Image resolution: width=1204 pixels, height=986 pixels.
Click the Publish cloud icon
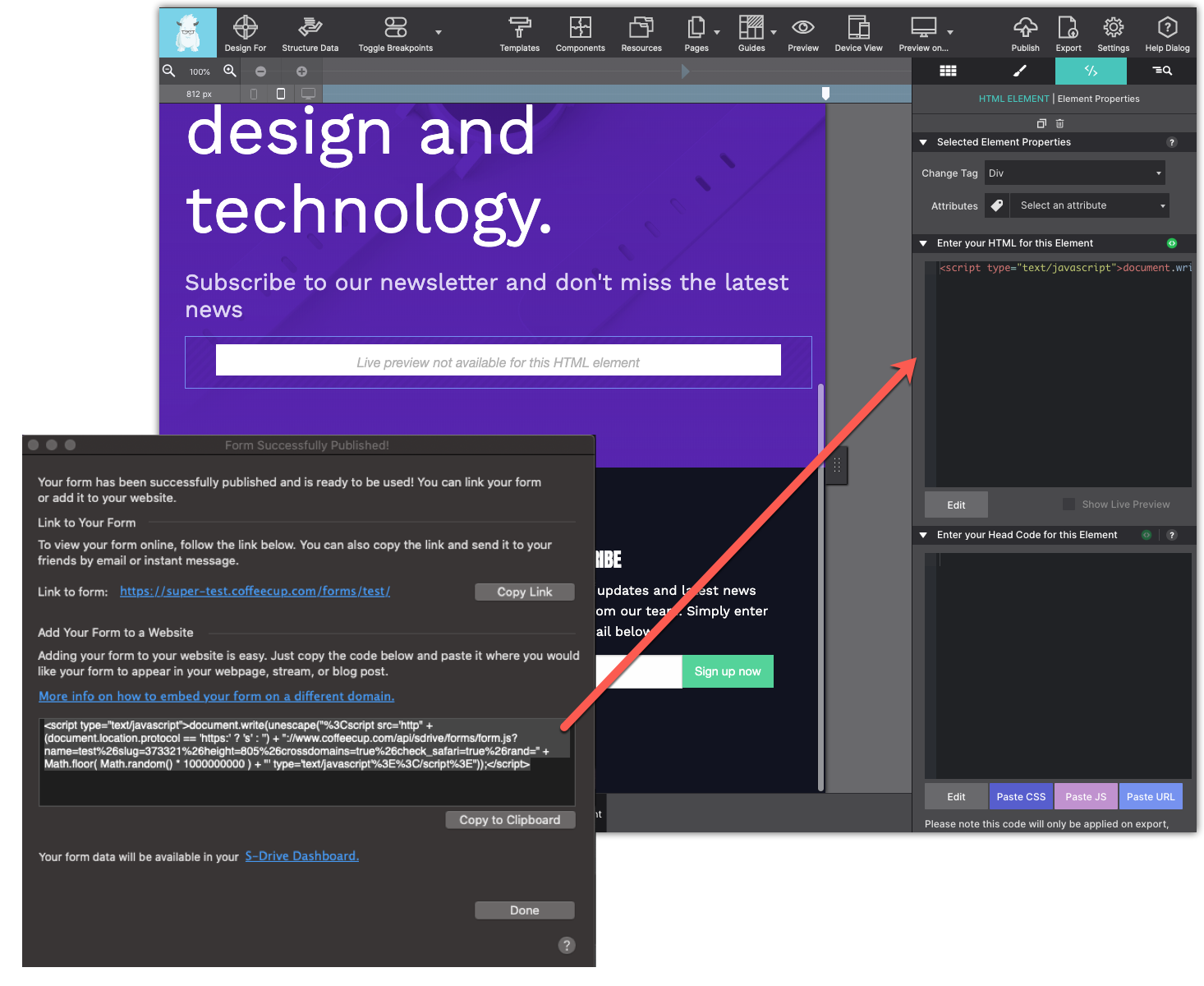[1025, 27]
